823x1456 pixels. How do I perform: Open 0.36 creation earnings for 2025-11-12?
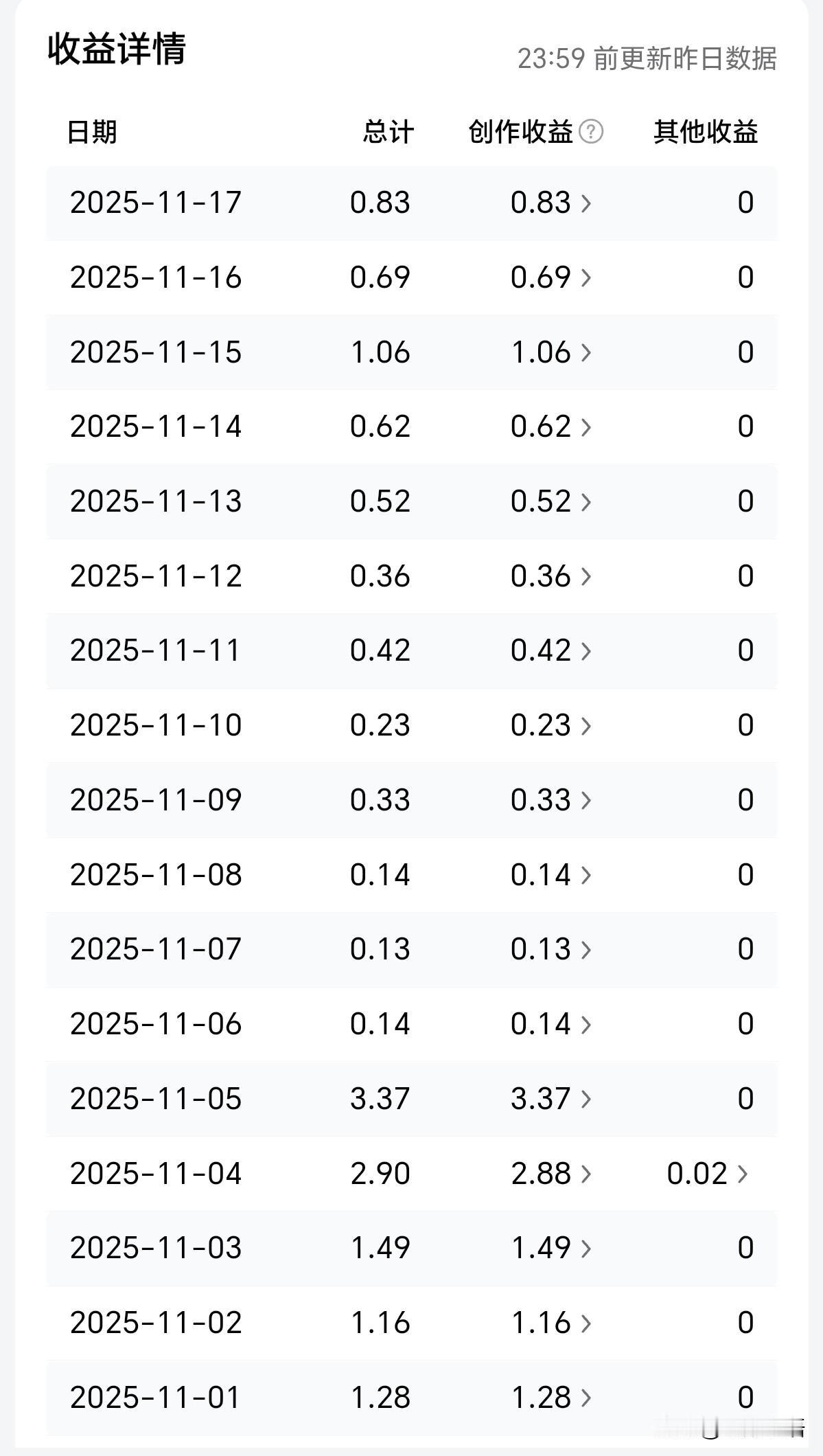pos(586,576)
